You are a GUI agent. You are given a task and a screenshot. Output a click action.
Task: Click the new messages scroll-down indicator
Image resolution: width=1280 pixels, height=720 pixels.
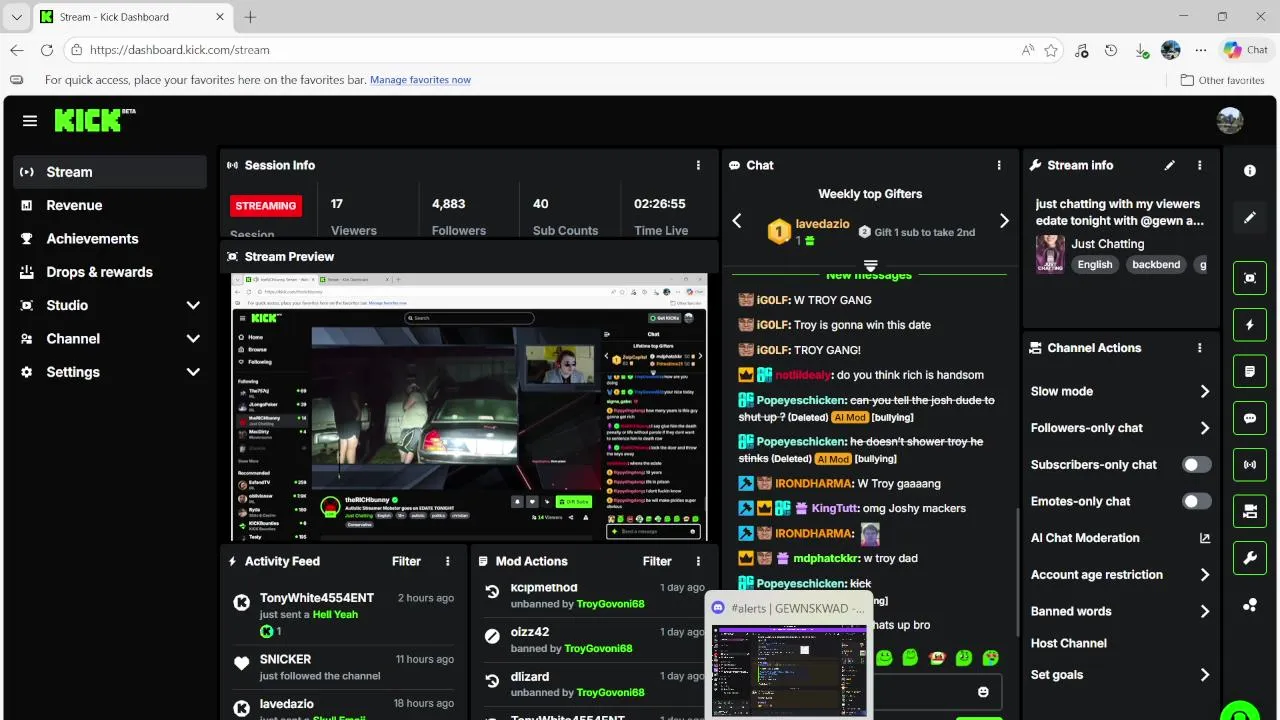pyautogui.click(x=870, y=266)
